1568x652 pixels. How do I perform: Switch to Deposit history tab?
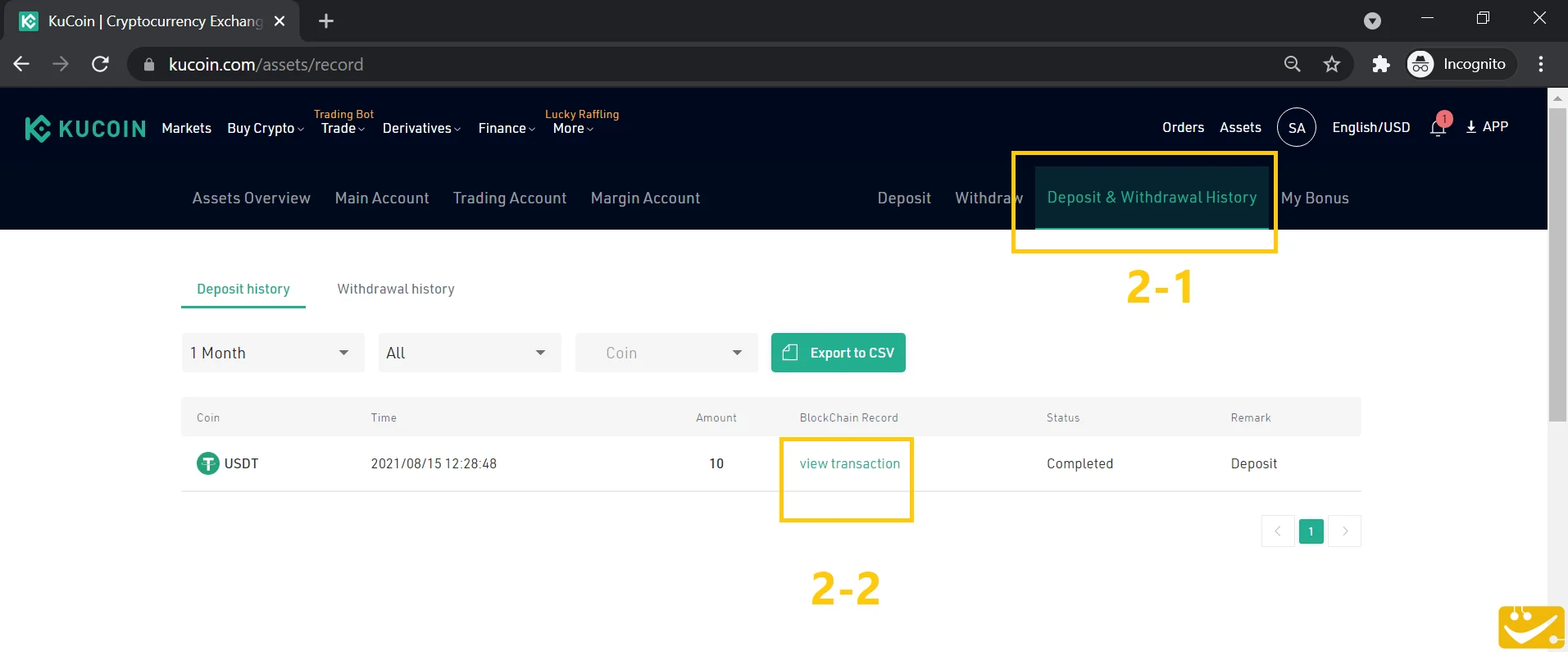click(x=243, y=289)
